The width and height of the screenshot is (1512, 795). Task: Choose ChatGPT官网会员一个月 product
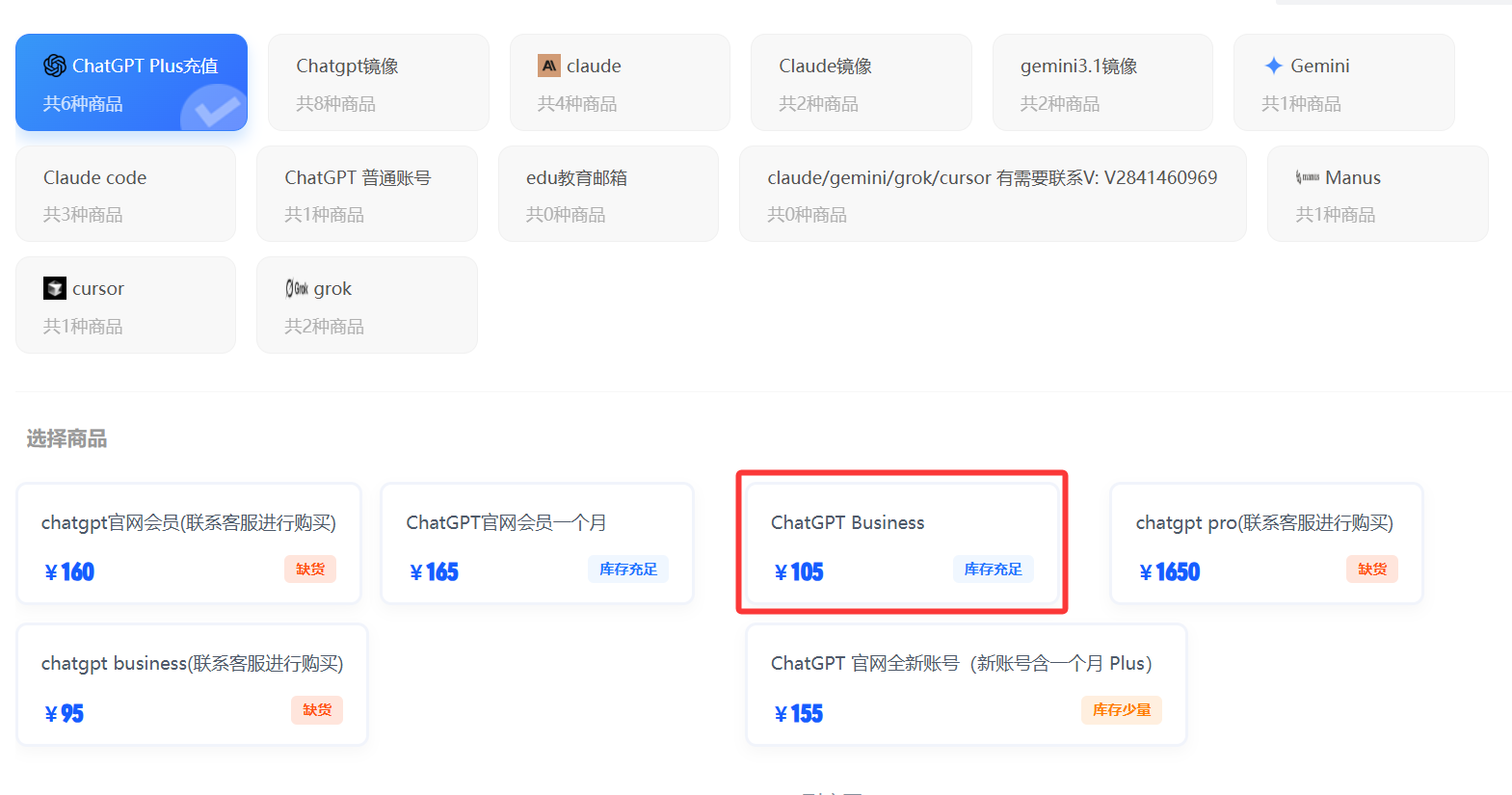538,543
